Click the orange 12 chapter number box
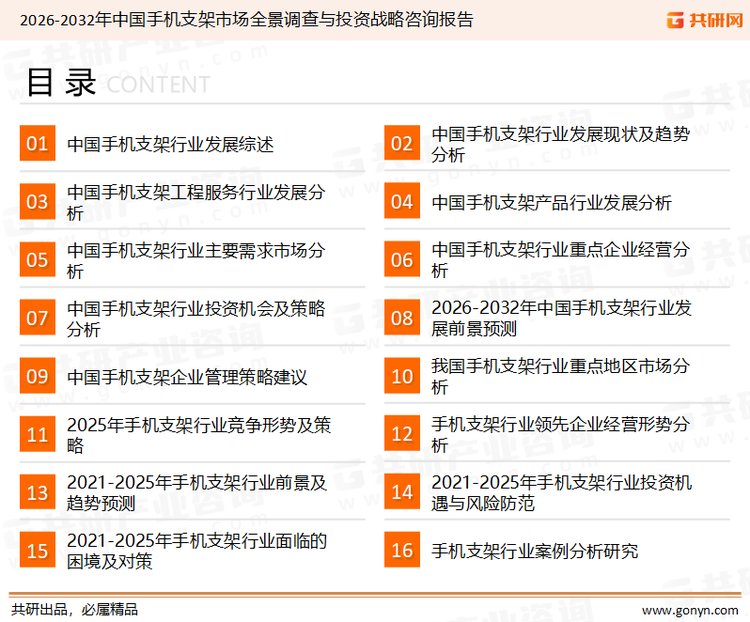The image size is (750, 622). coord(402,434)
